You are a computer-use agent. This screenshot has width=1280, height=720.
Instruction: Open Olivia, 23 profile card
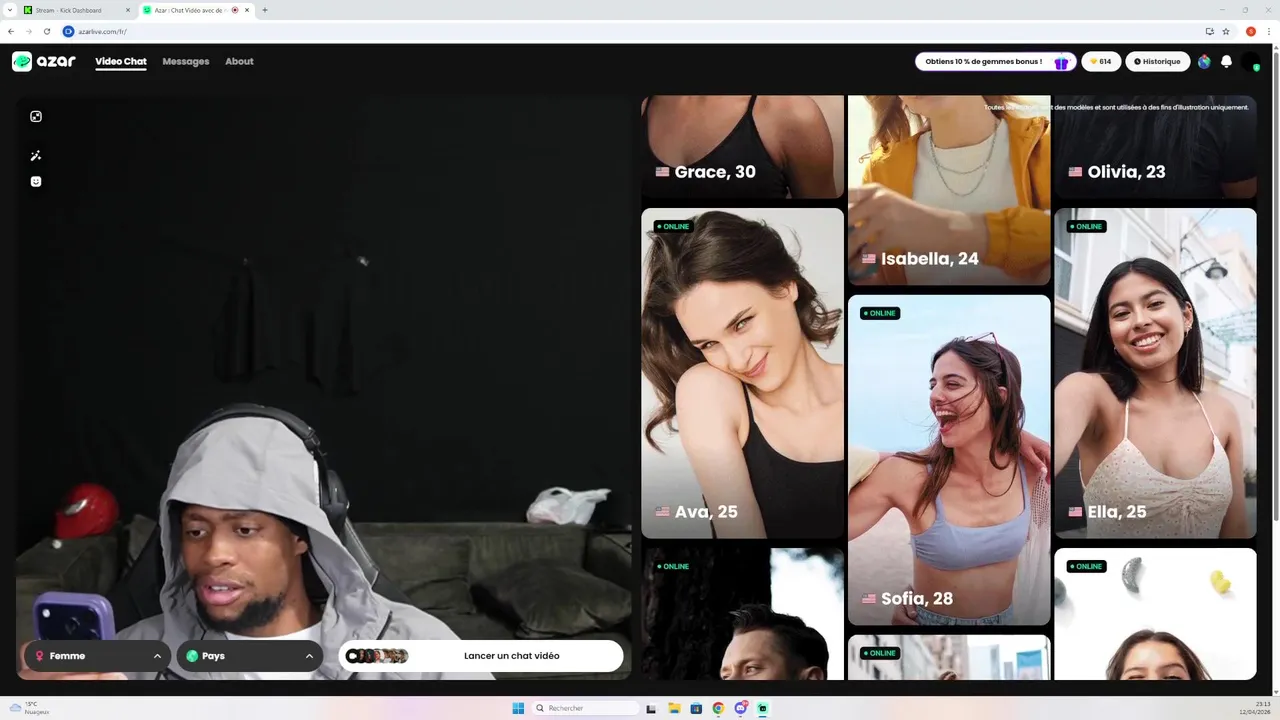tap(1155, 147)
